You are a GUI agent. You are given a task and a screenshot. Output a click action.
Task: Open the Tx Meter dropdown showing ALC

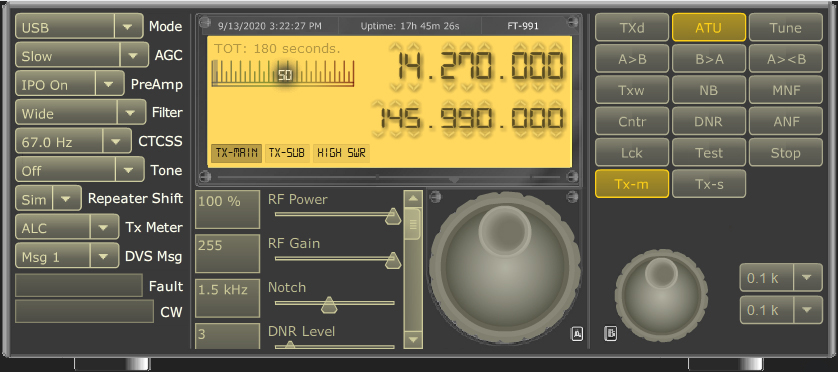tap(67, 227)
